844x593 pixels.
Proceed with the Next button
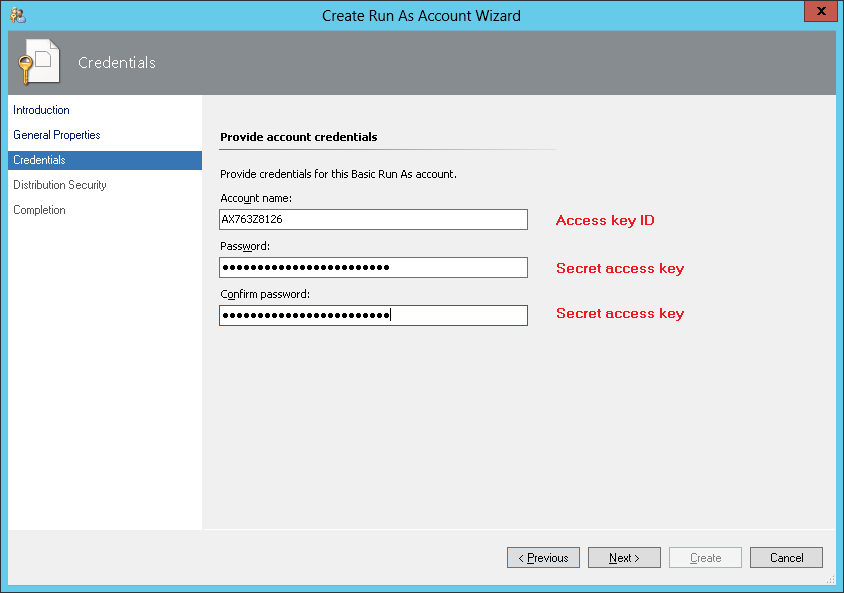624,558
